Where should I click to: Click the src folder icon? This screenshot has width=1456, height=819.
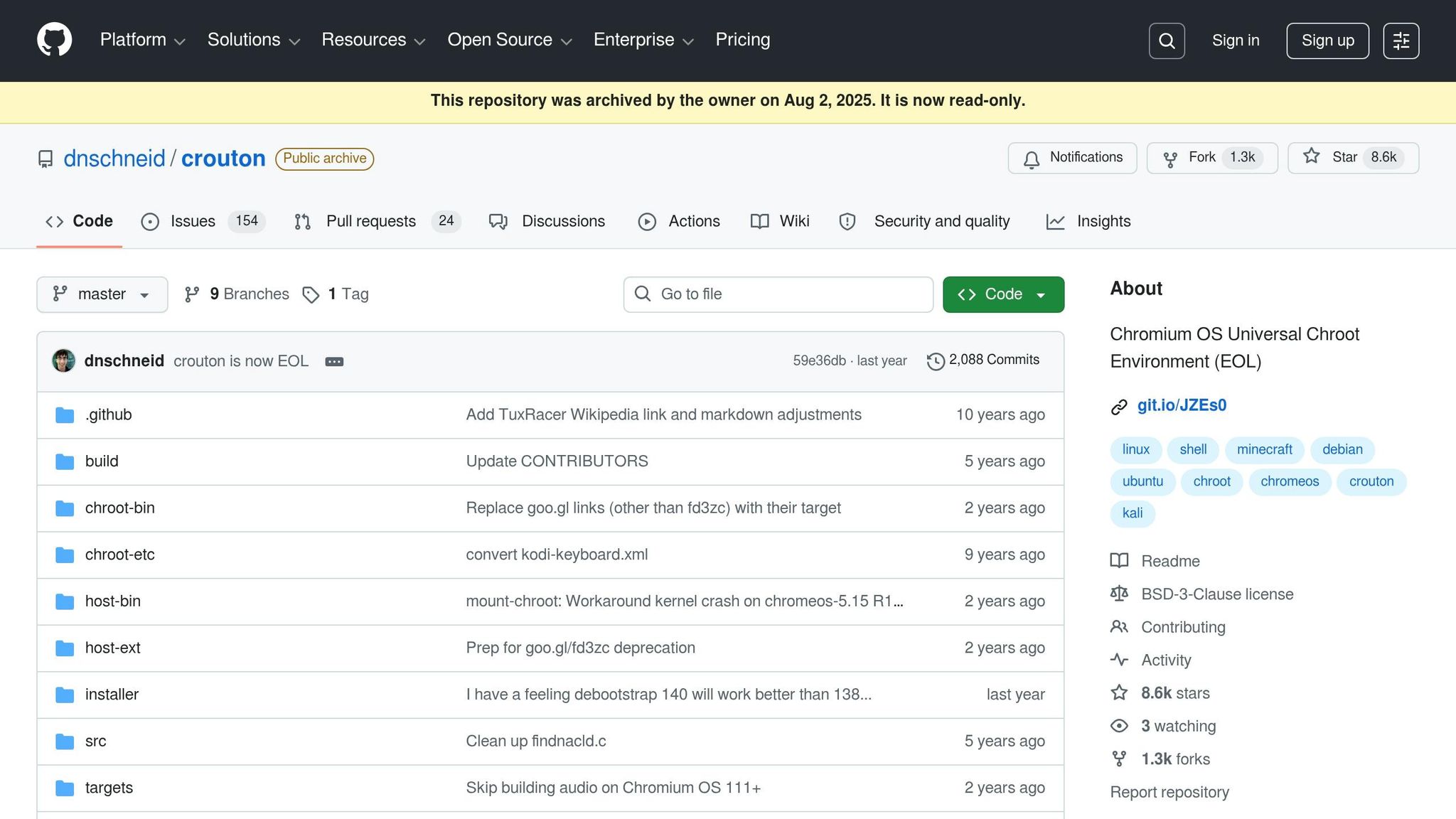point(65,742)
